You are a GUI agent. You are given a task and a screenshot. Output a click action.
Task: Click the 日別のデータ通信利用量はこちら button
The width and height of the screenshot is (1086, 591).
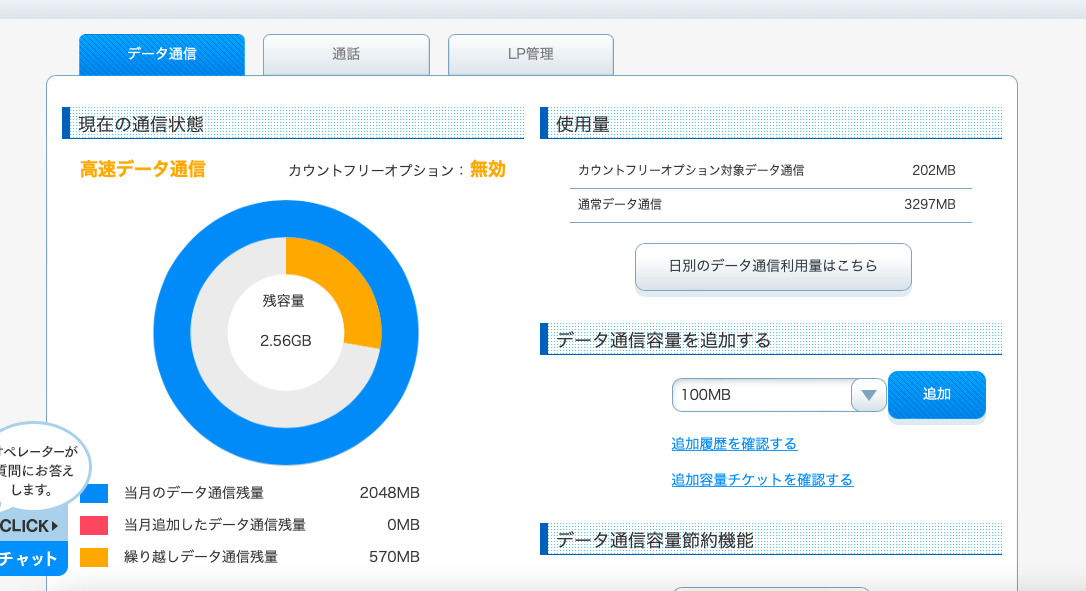pyautogui.click(x=773, y=266)
